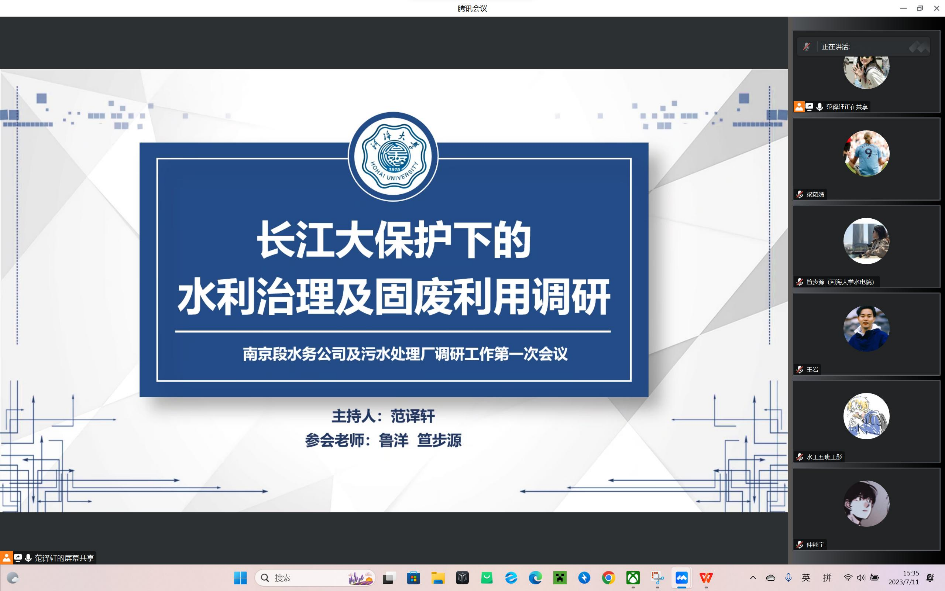The height and width of the screenshot is (591, 945).
Task: Toggle the 拼 pinyin input mode indicator
Action: click(x=827, y=578)
